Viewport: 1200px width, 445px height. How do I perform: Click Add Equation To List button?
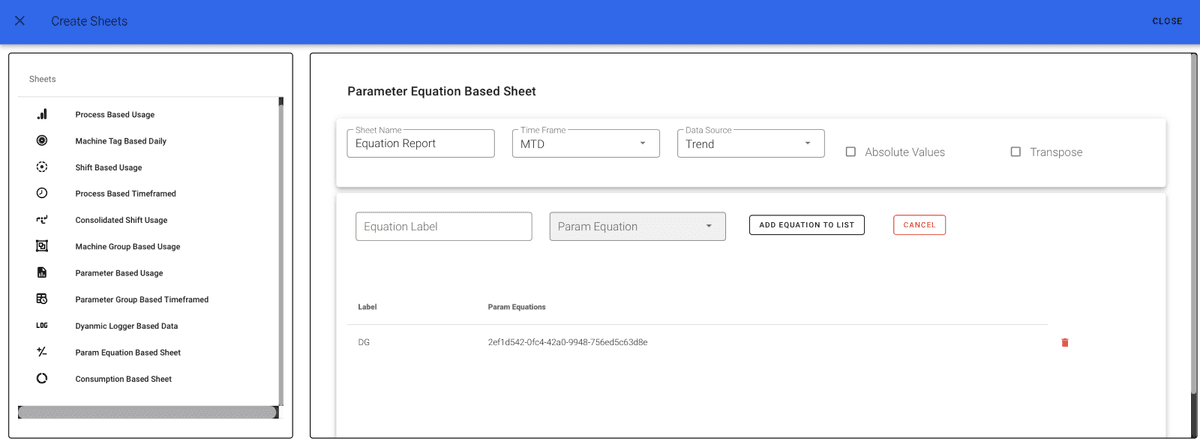pyautogui.click(x=807, y=225)
